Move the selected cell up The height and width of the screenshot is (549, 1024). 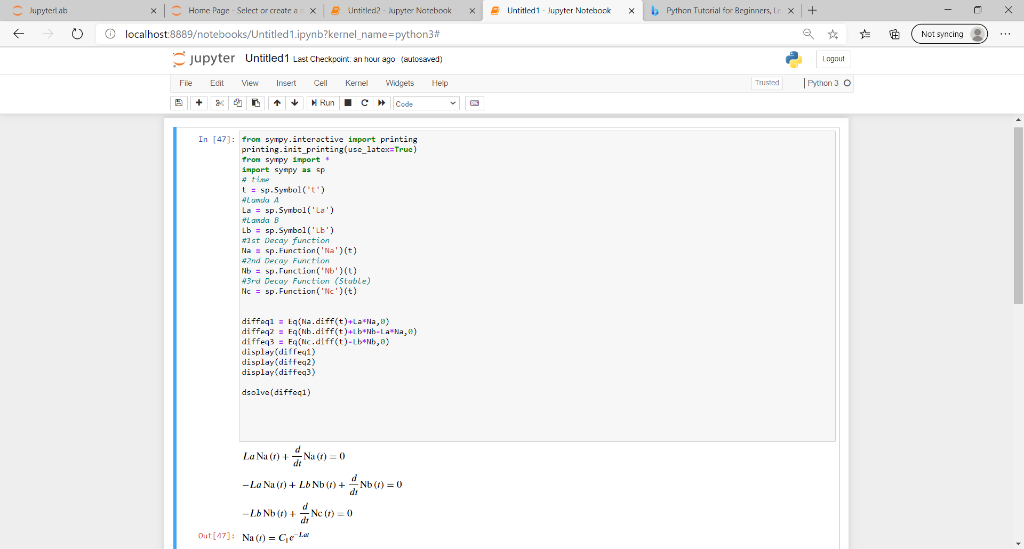click(277, 103)
